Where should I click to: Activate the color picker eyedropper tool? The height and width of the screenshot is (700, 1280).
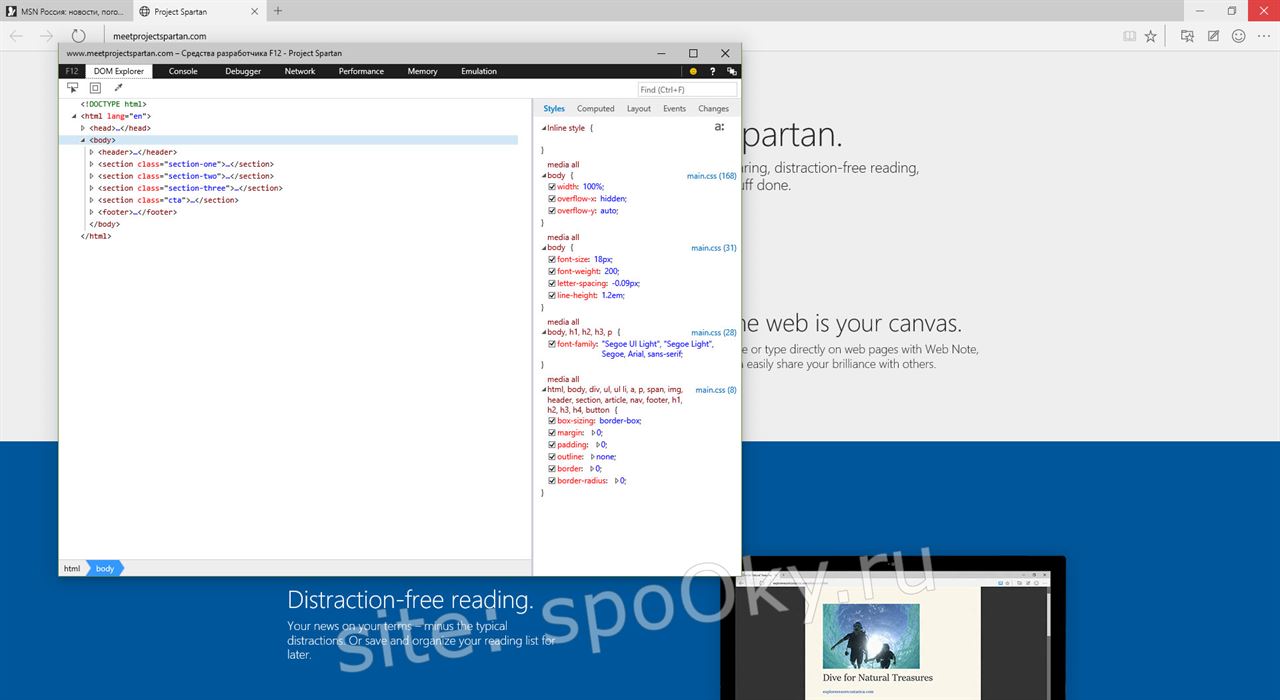point(119,87)
